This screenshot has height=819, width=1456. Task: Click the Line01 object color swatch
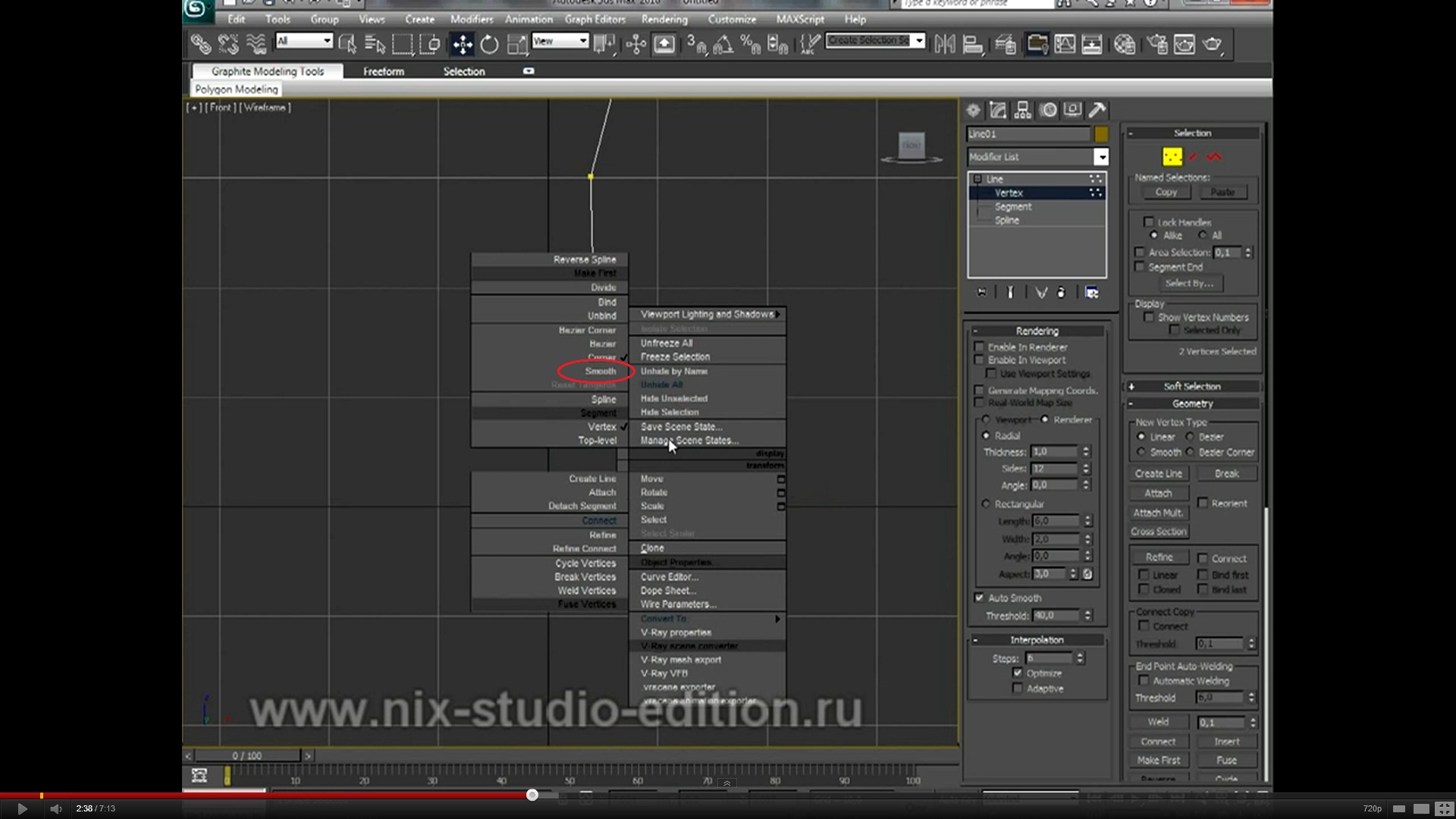(x=1101, y=134)
